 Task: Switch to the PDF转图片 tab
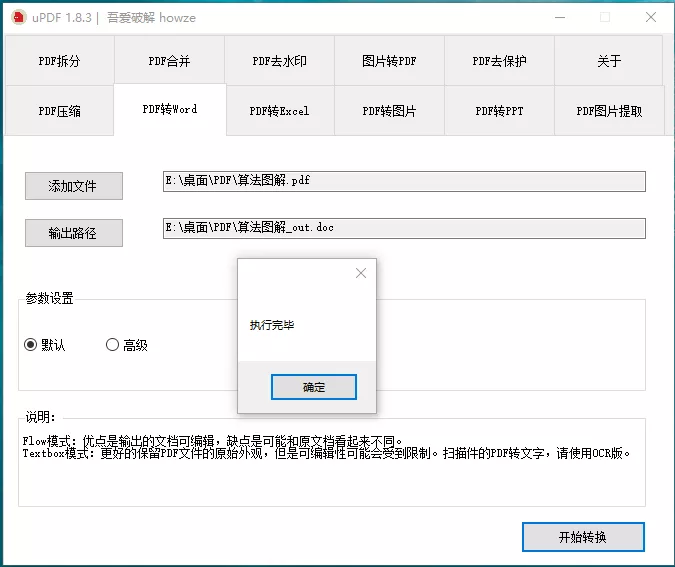(389, 111)
